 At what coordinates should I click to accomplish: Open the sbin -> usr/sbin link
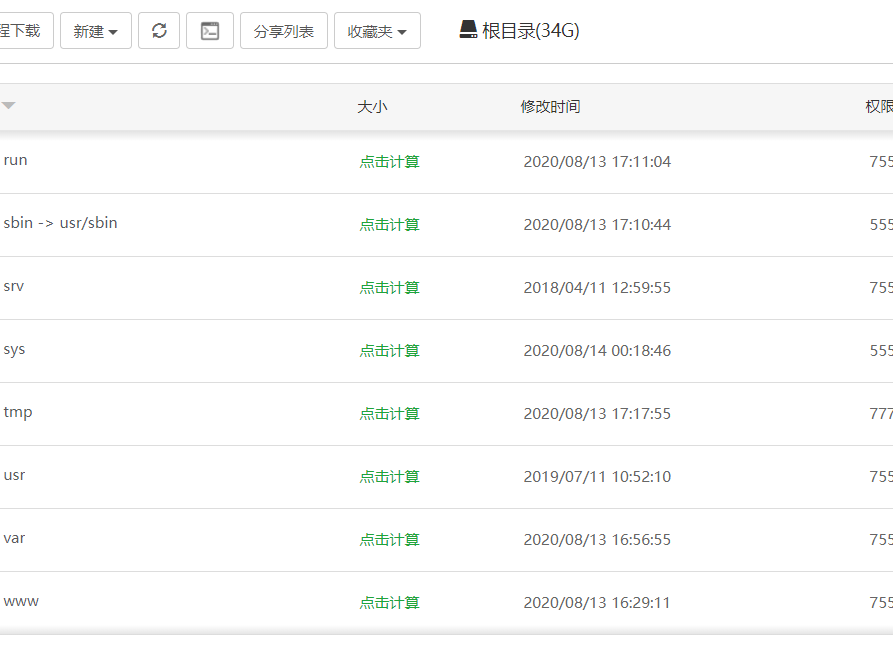(x=60, y=223)
